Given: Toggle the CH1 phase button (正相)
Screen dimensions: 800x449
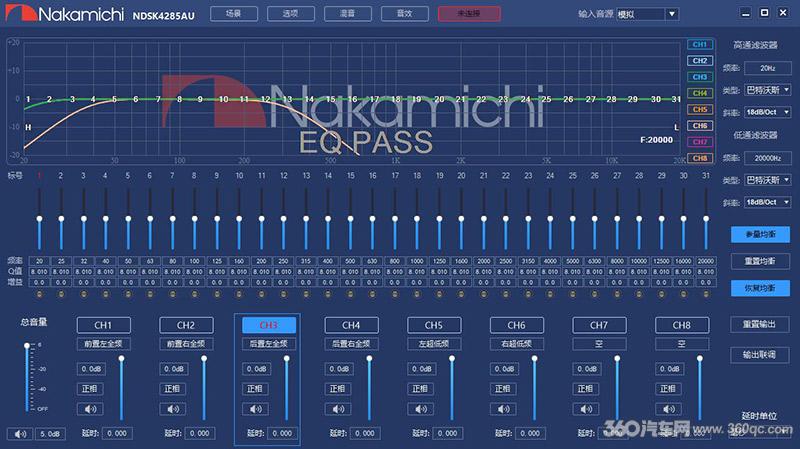Looking at the screenshot, I should pos(90,389).
